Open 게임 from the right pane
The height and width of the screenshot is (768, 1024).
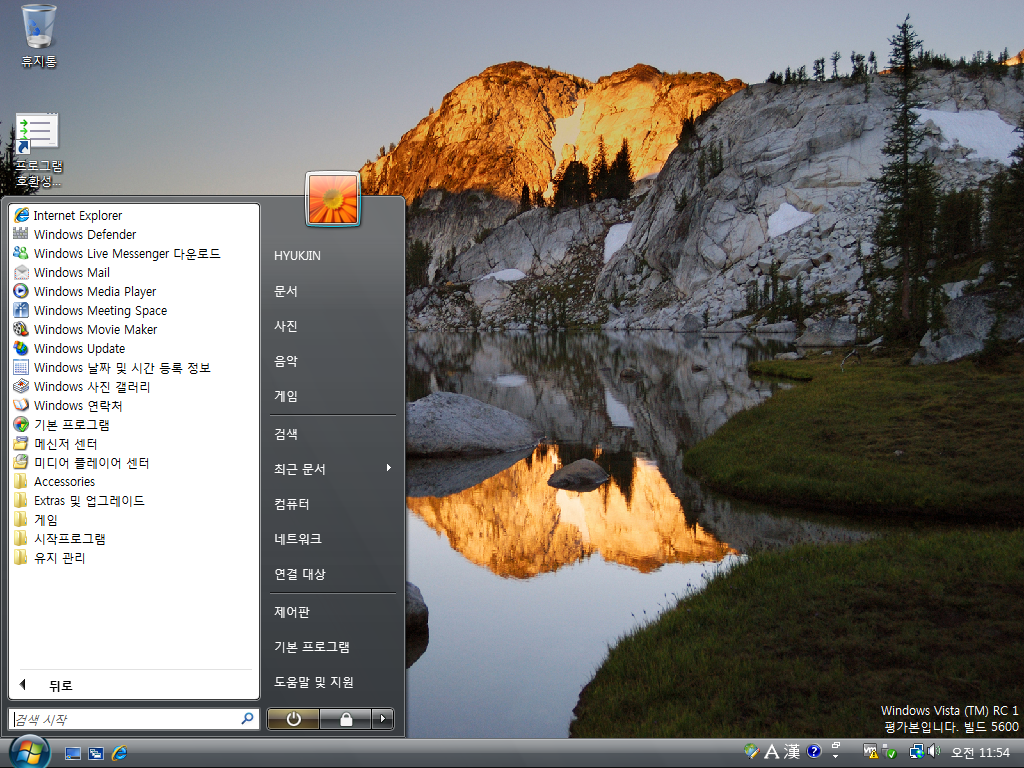tap(333, 396)
